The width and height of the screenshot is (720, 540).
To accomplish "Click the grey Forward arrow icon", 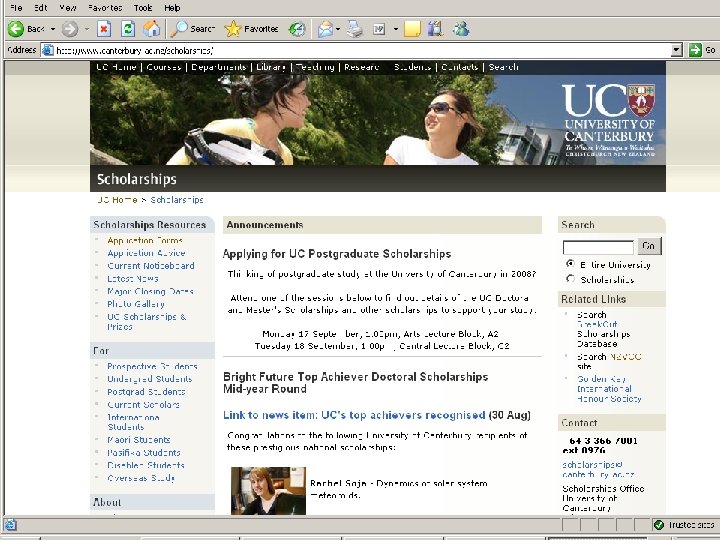I will 70,29.
